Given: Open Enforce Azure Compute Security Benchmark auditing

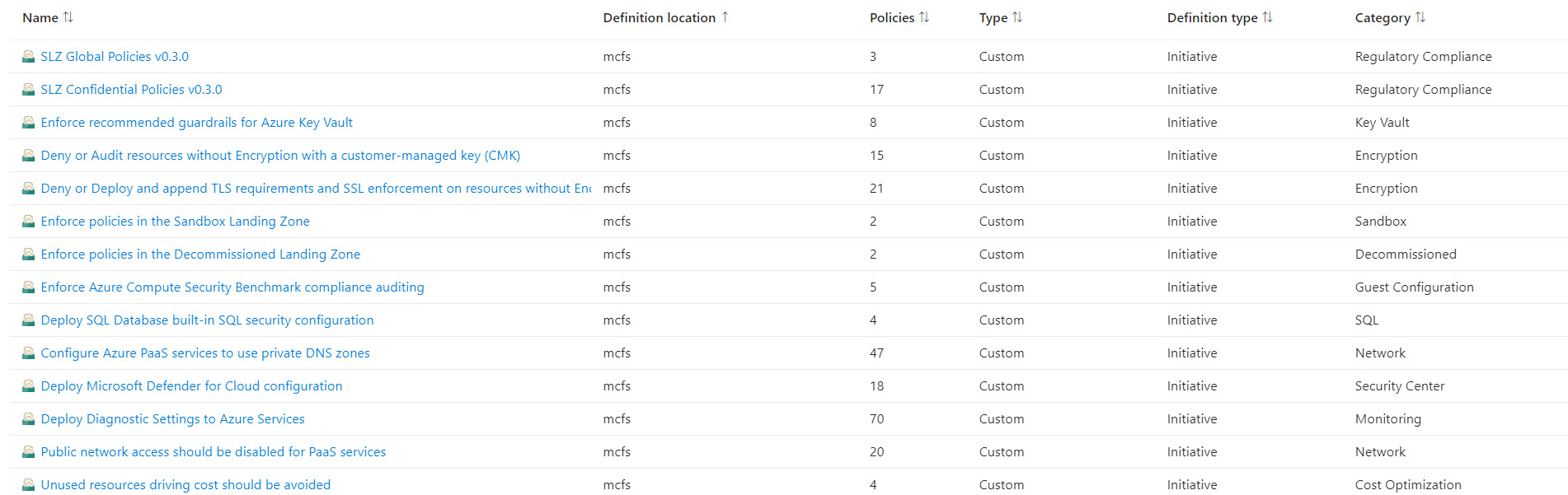Looking at the screenshot, I should 232,287.
